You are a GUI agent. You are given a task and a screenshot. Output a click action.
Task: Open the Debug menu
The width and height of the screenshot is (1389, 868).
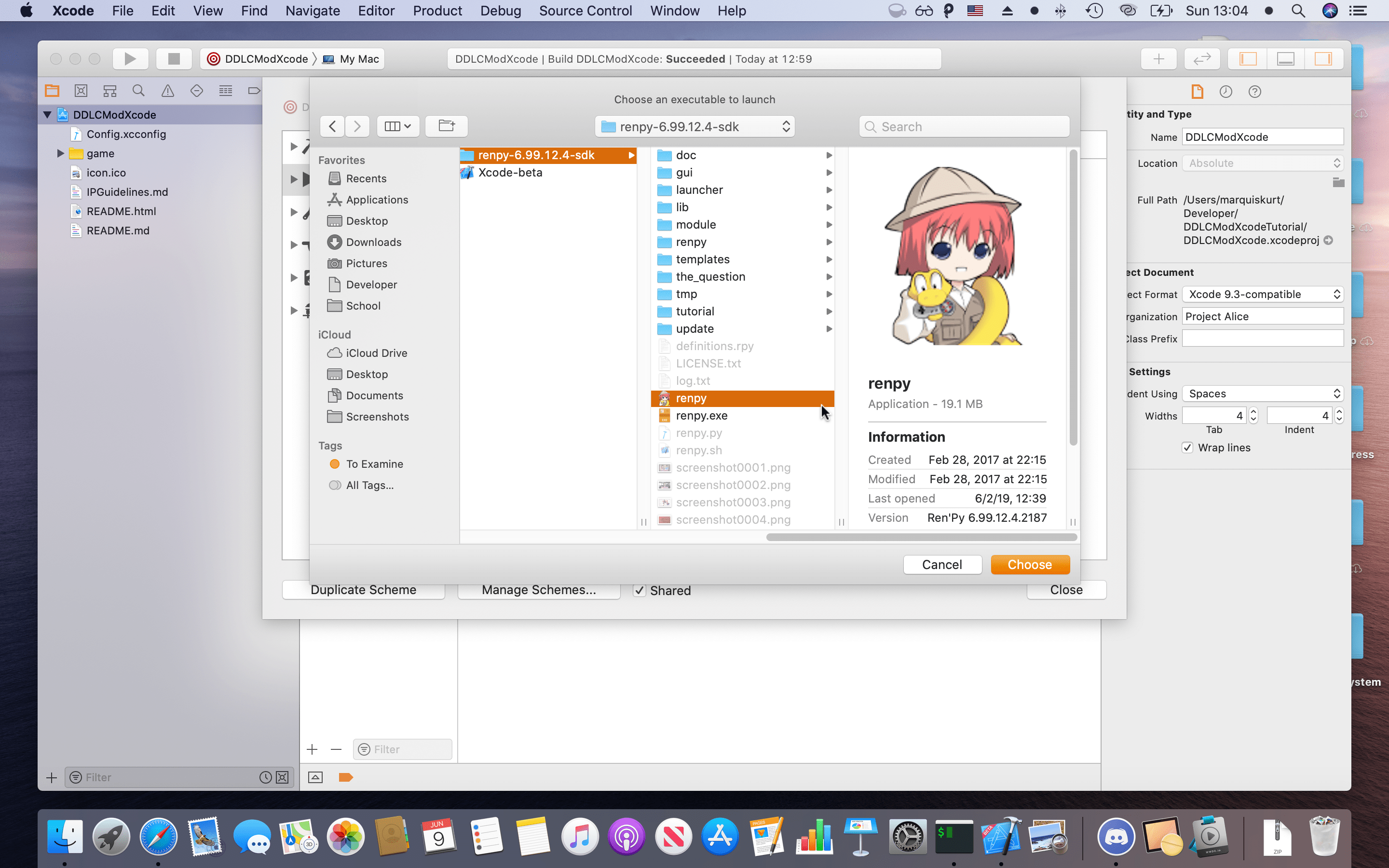pos(501,11)
